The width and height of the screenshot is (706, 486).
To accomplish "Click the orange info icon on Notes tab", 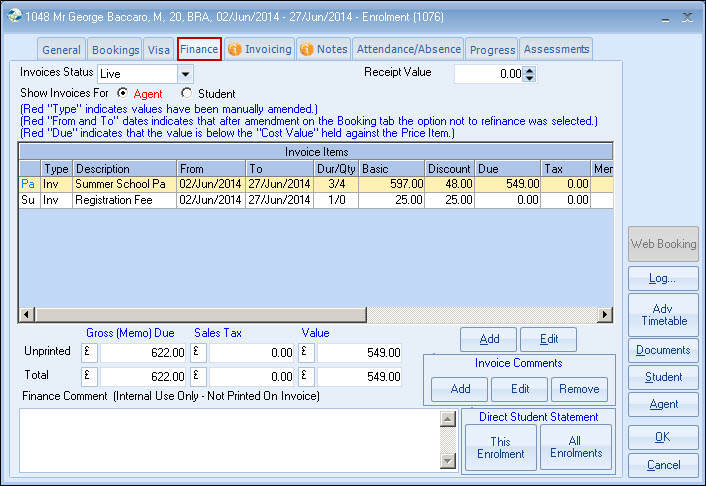I will click(x=306, y=49).
